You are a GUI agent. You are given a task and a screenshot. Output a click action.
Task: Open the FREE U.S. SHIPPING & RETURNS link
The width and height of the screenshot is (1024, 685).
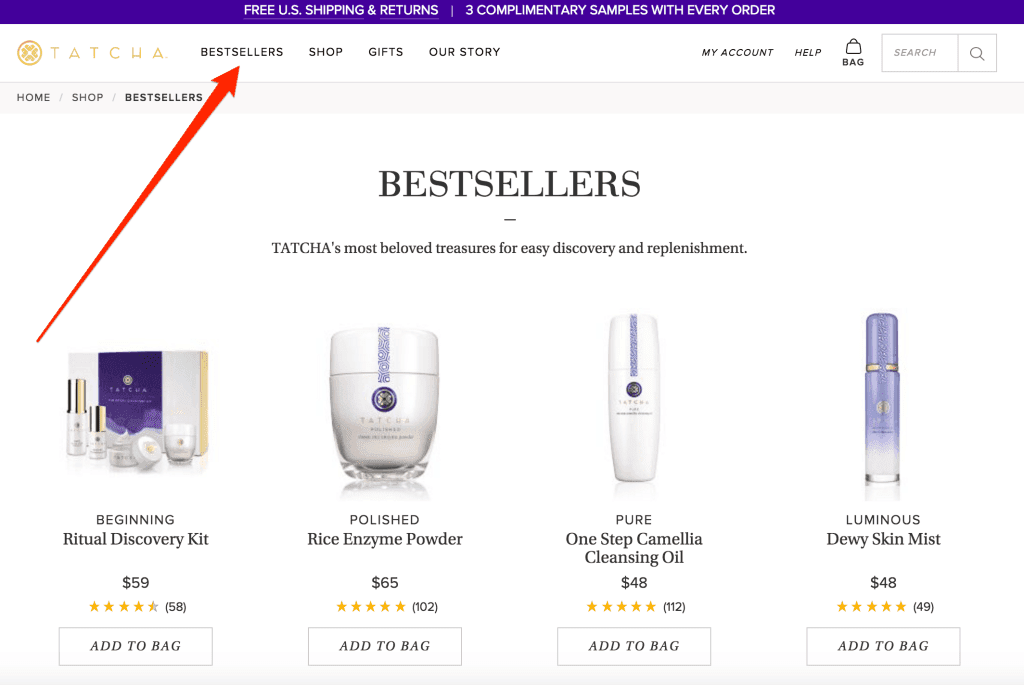[341, 10]
